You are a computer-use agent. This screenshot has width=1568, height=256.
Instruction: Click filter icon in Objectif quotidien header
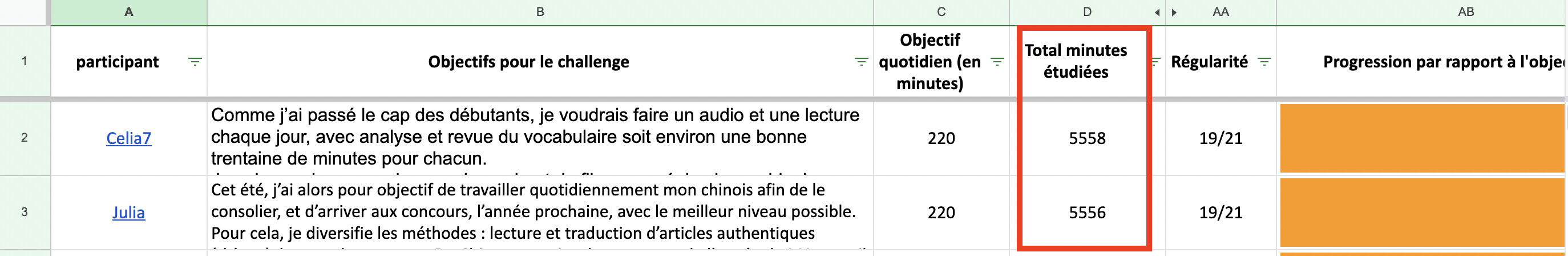click(997, 62)
